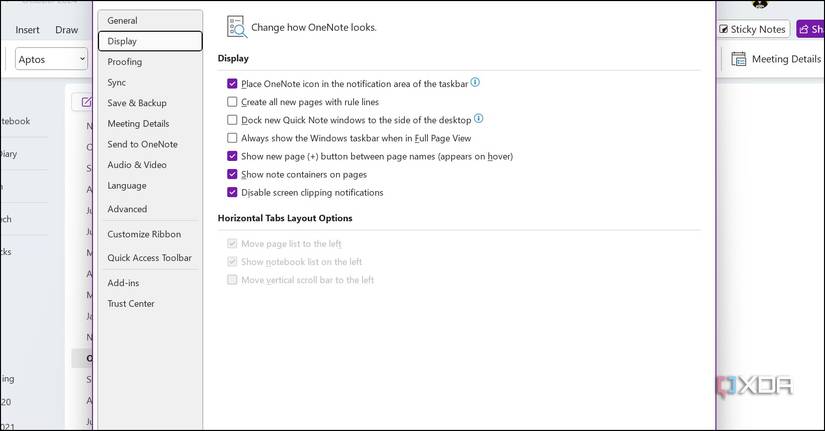Open Add-ins category
The width and height of the screenshot is (825, 431).
(150, 283)
